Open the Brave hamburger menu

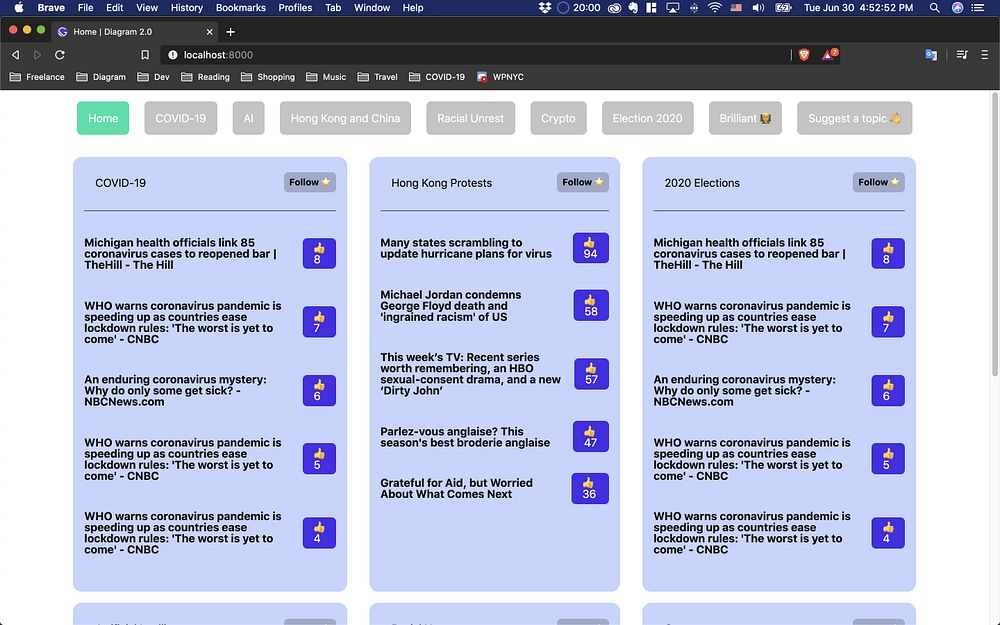(985, 55)
